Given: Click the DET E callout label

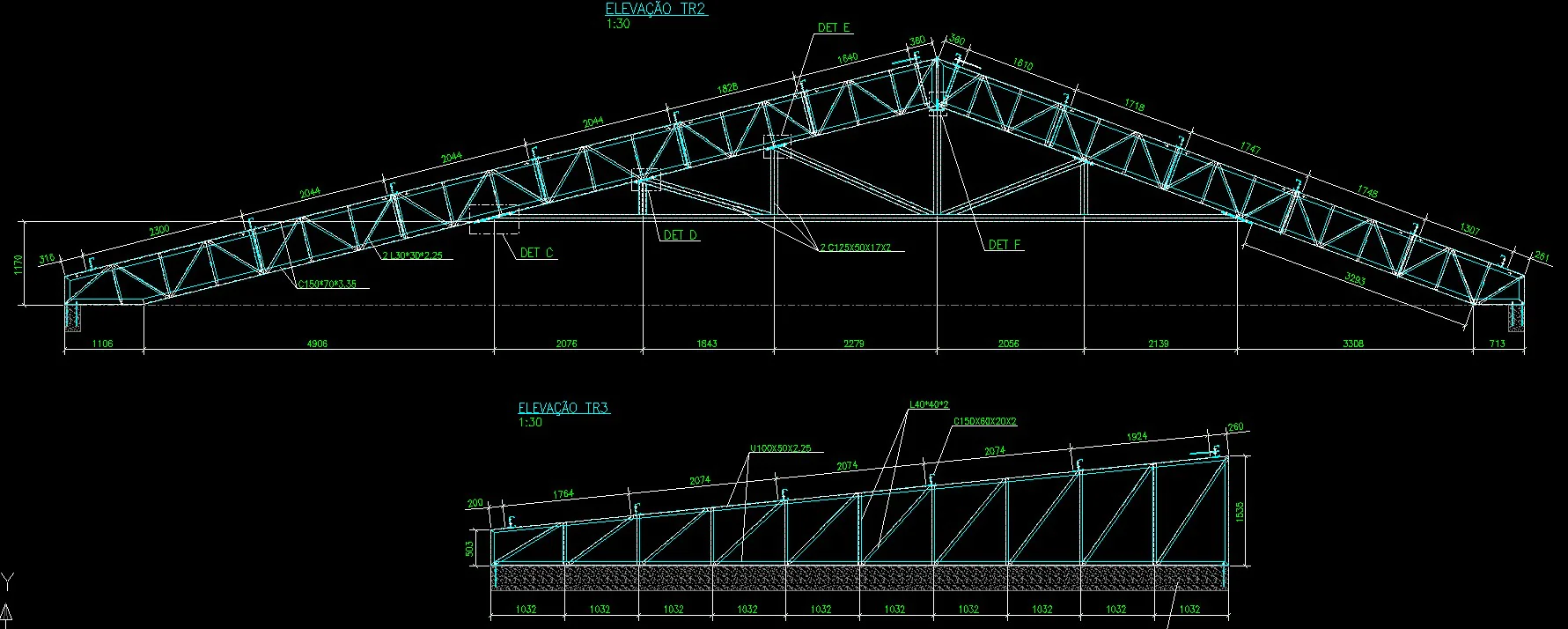Looking at the screenshot, I should coord(833,27).
